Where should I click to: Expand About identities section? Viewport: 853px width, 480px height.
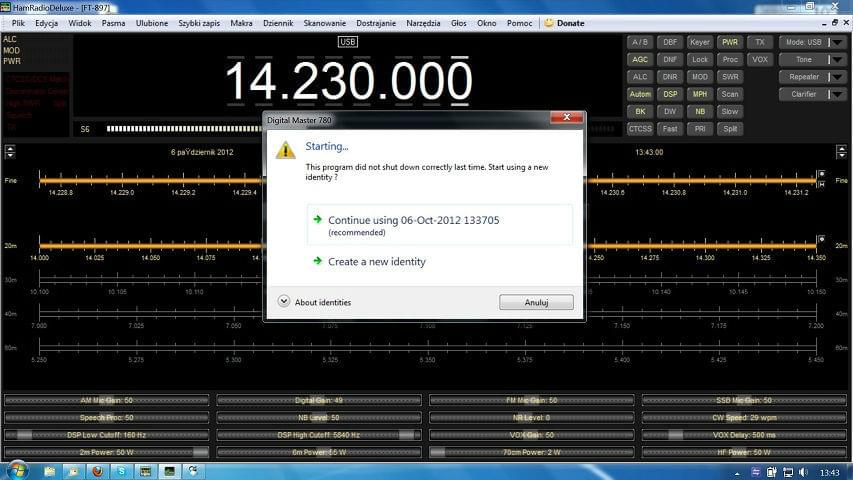[x=314, y=302]
